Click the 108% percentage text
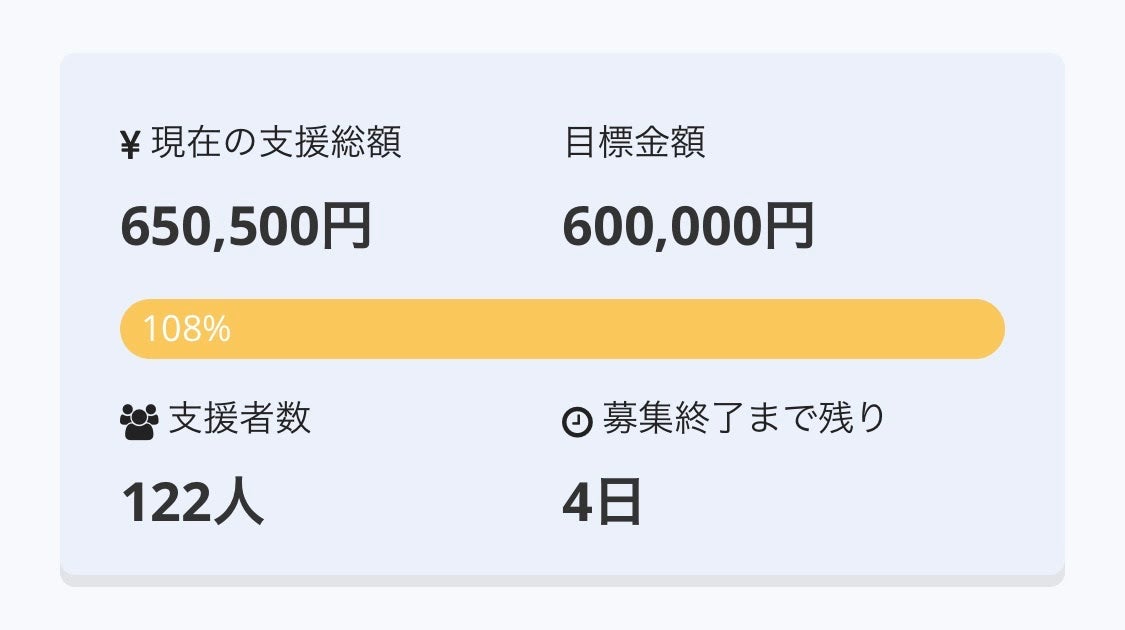Viewport: 1125px width, 630px height. [187, 329]
